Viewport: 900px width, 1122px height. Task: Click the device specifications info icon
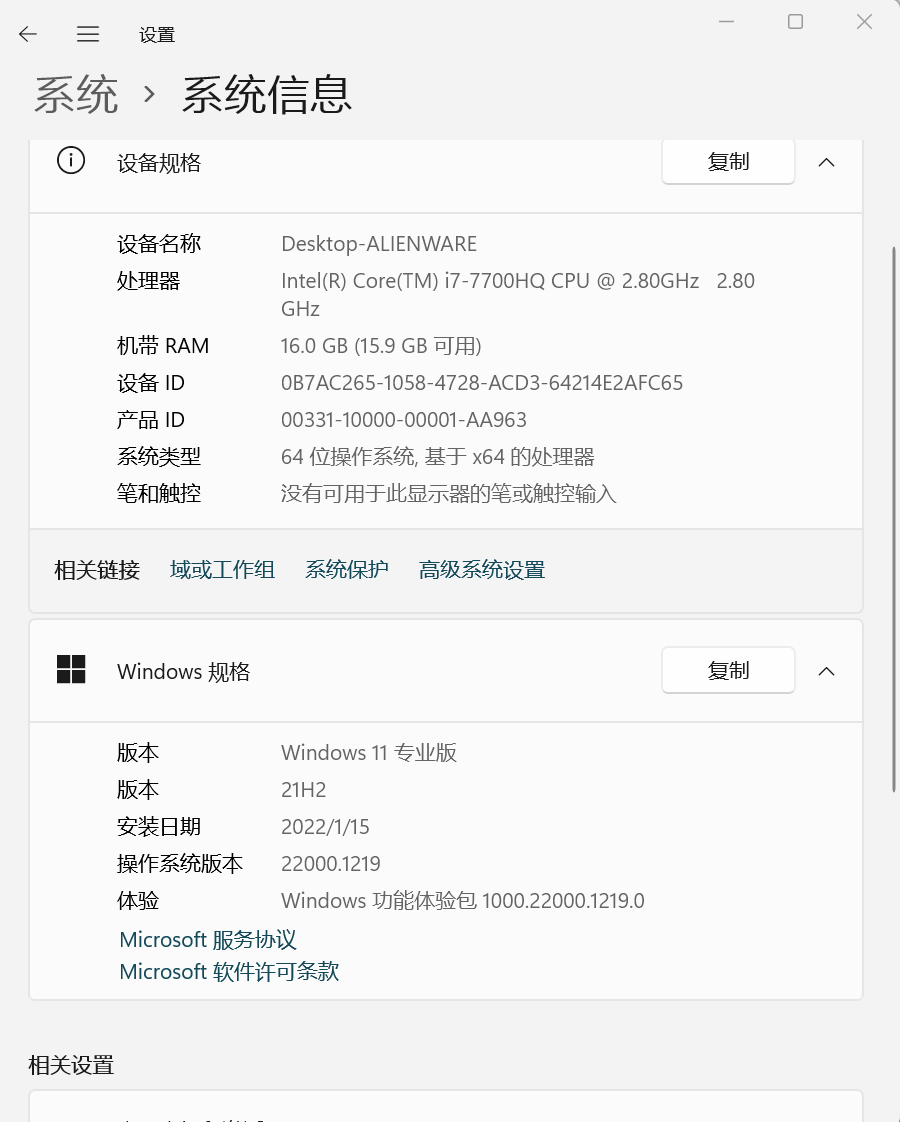pos(71,160)
